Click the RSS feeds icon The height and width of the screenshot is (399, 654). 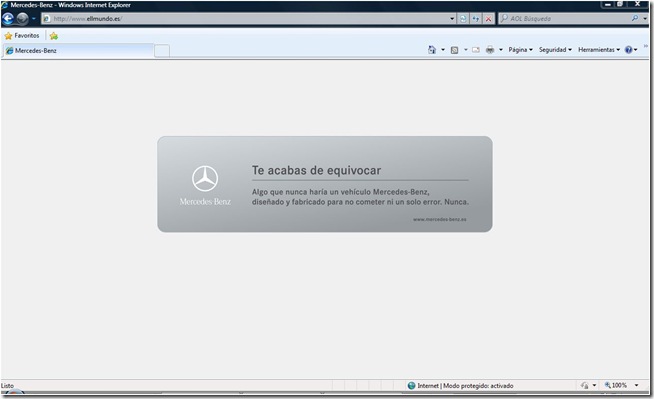click(455, 50)
